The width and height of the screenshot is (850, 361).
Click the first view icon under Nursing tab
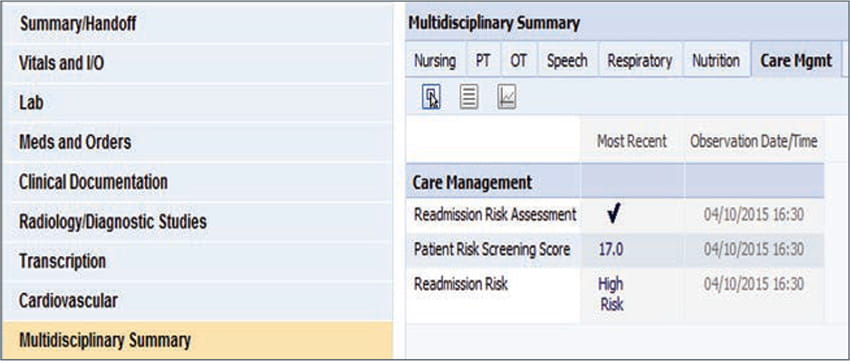(x=431, y=98)
